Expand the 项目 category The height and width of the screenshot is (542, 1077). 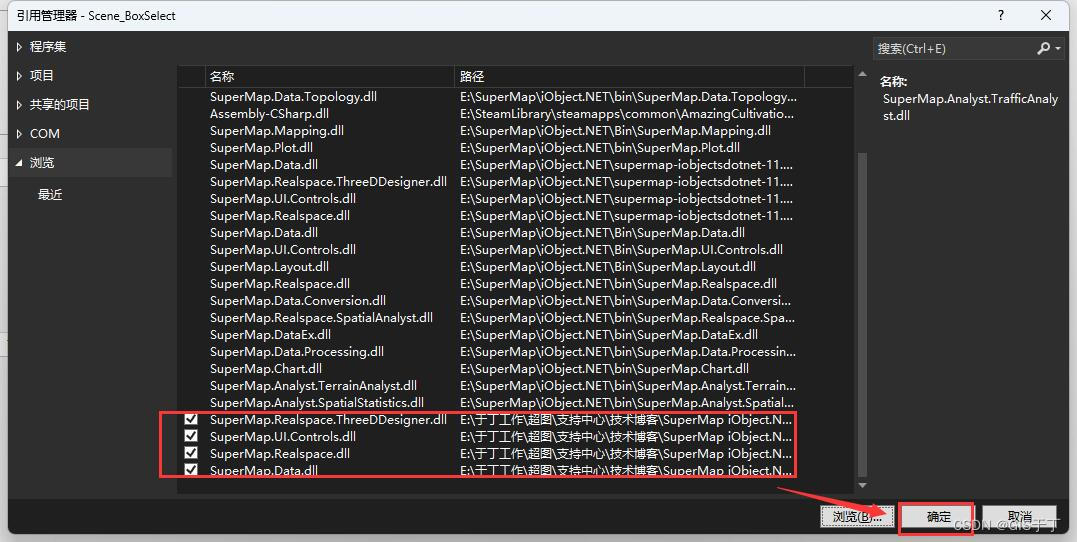coord(19,76)
